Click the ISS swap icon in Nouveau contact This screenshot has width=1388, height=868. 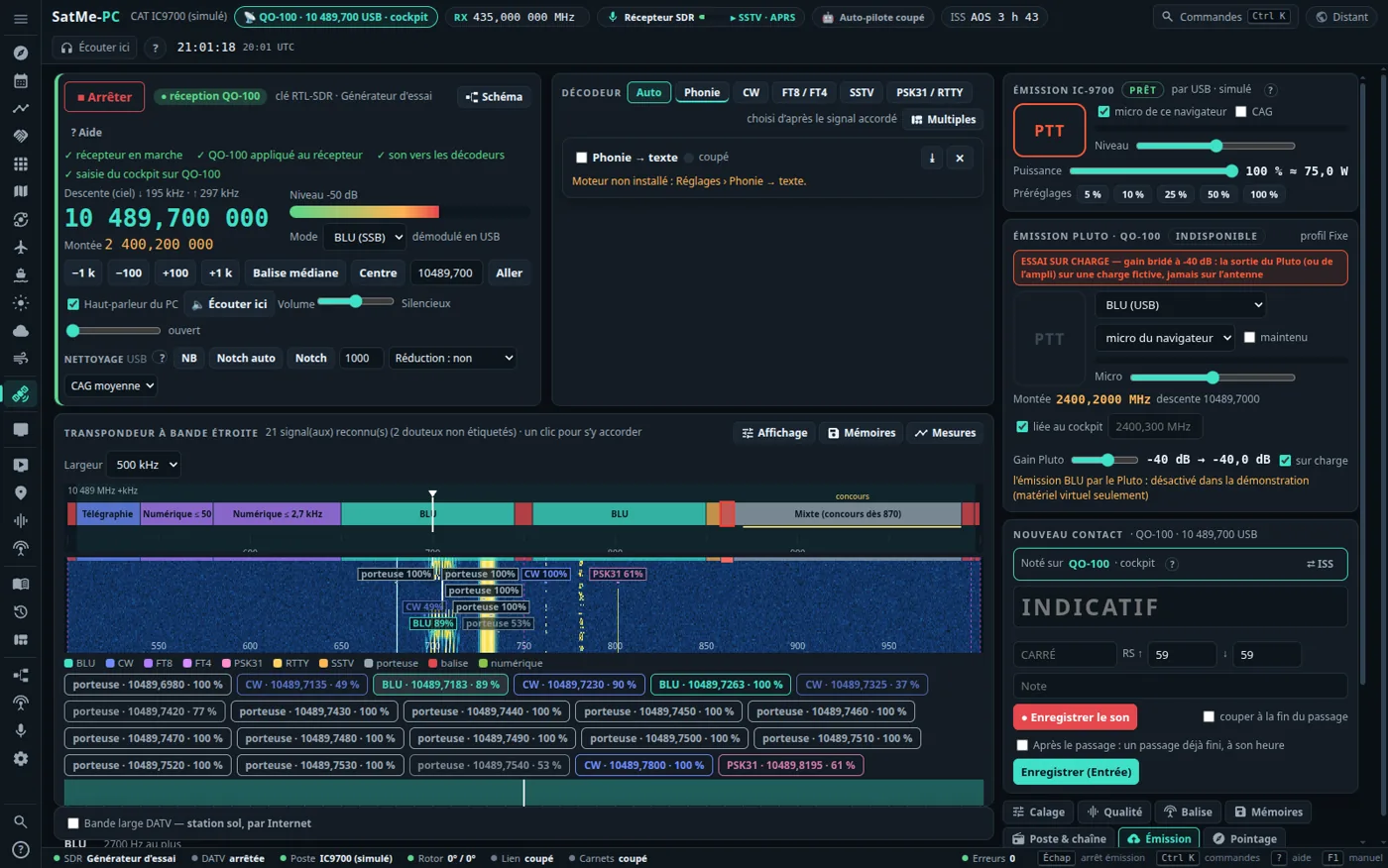point(1320,564)
